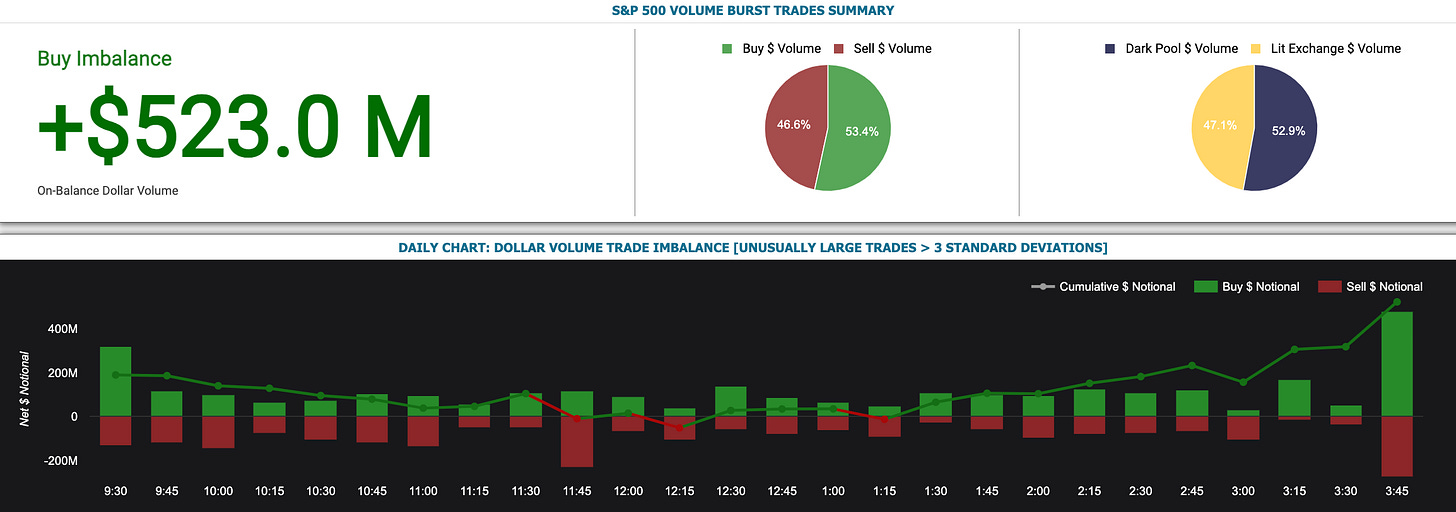Viewport: 1456px width, 512px height.
Task: Toggle the Lit Exchange $ Volume legend item
Action: (x=1327, y=48)
